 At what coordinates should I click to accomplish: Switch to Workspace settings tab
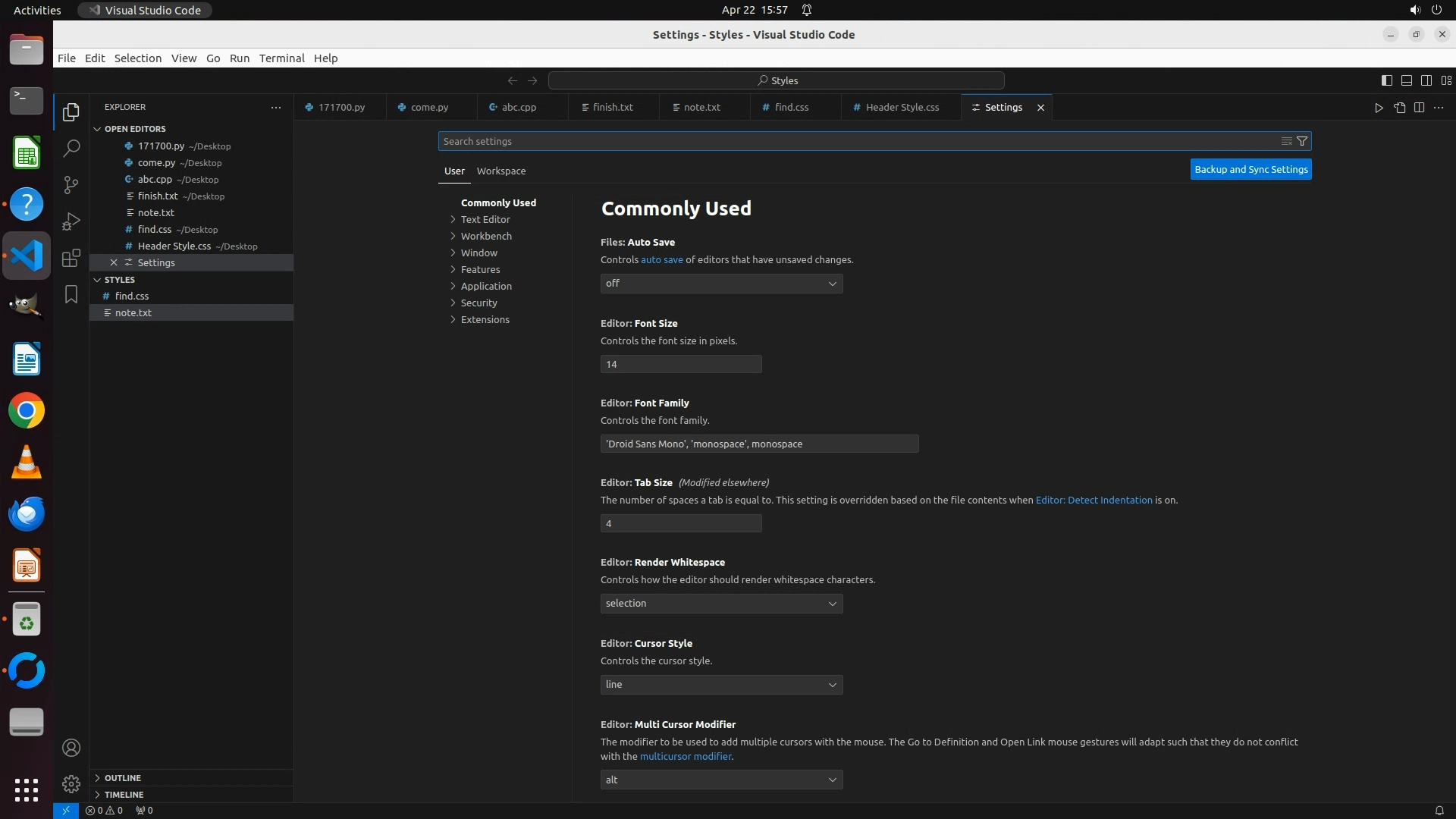[x=500, y=171]
